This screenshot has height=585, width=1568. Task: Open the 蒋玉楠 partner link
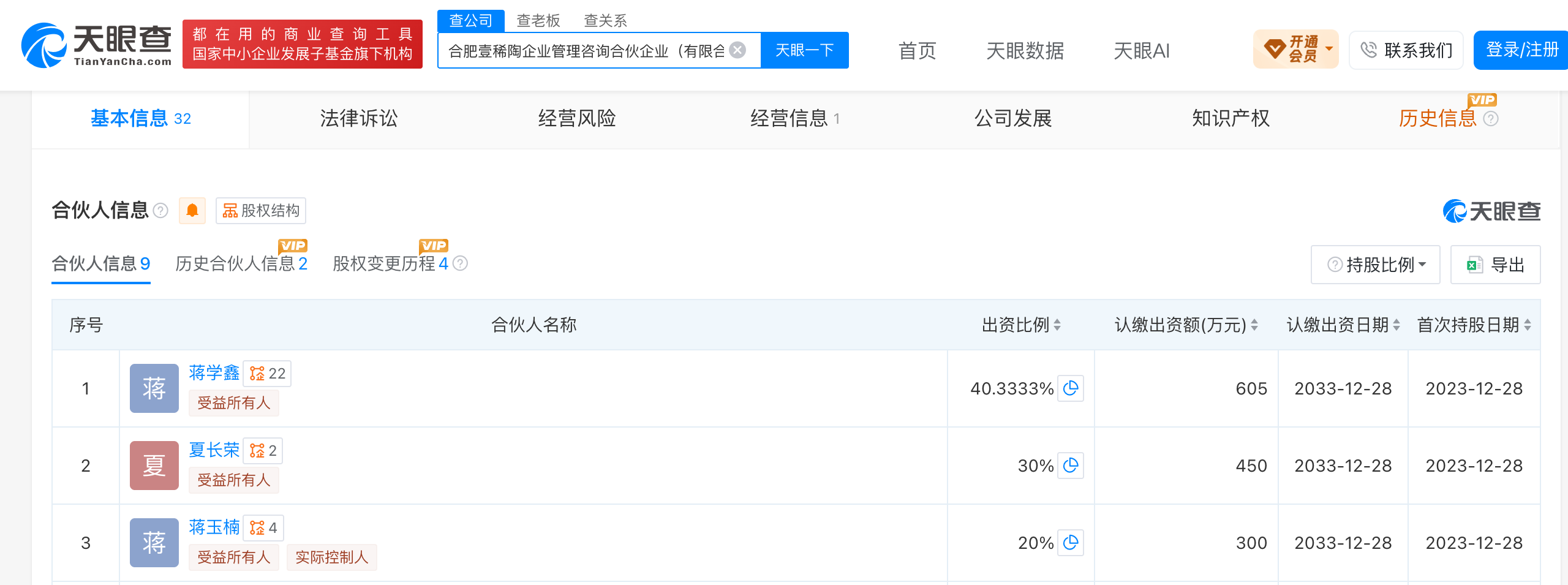214,527
